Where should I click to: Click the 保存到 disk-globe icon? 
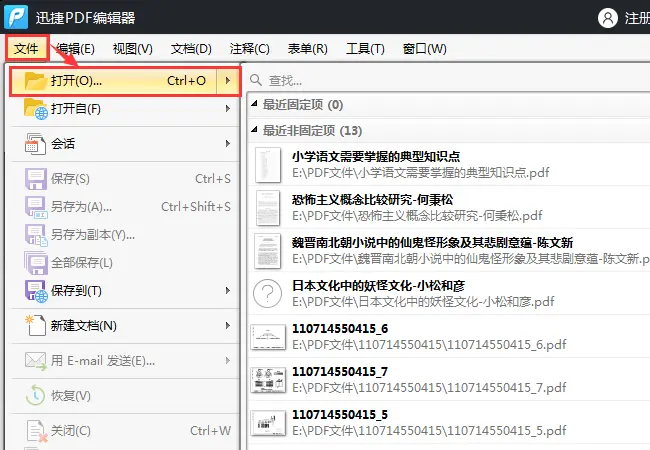tap(36, 291)
